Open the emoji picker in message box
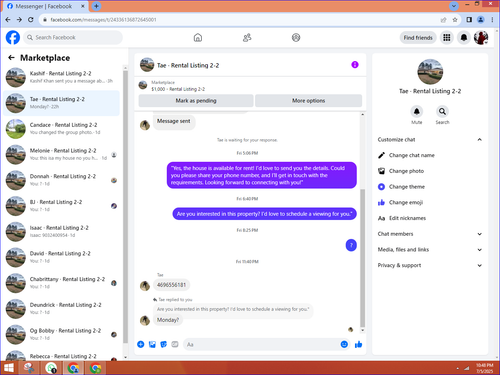The height and width of the screenshot is (375, 500). click(x=344, y=344)
